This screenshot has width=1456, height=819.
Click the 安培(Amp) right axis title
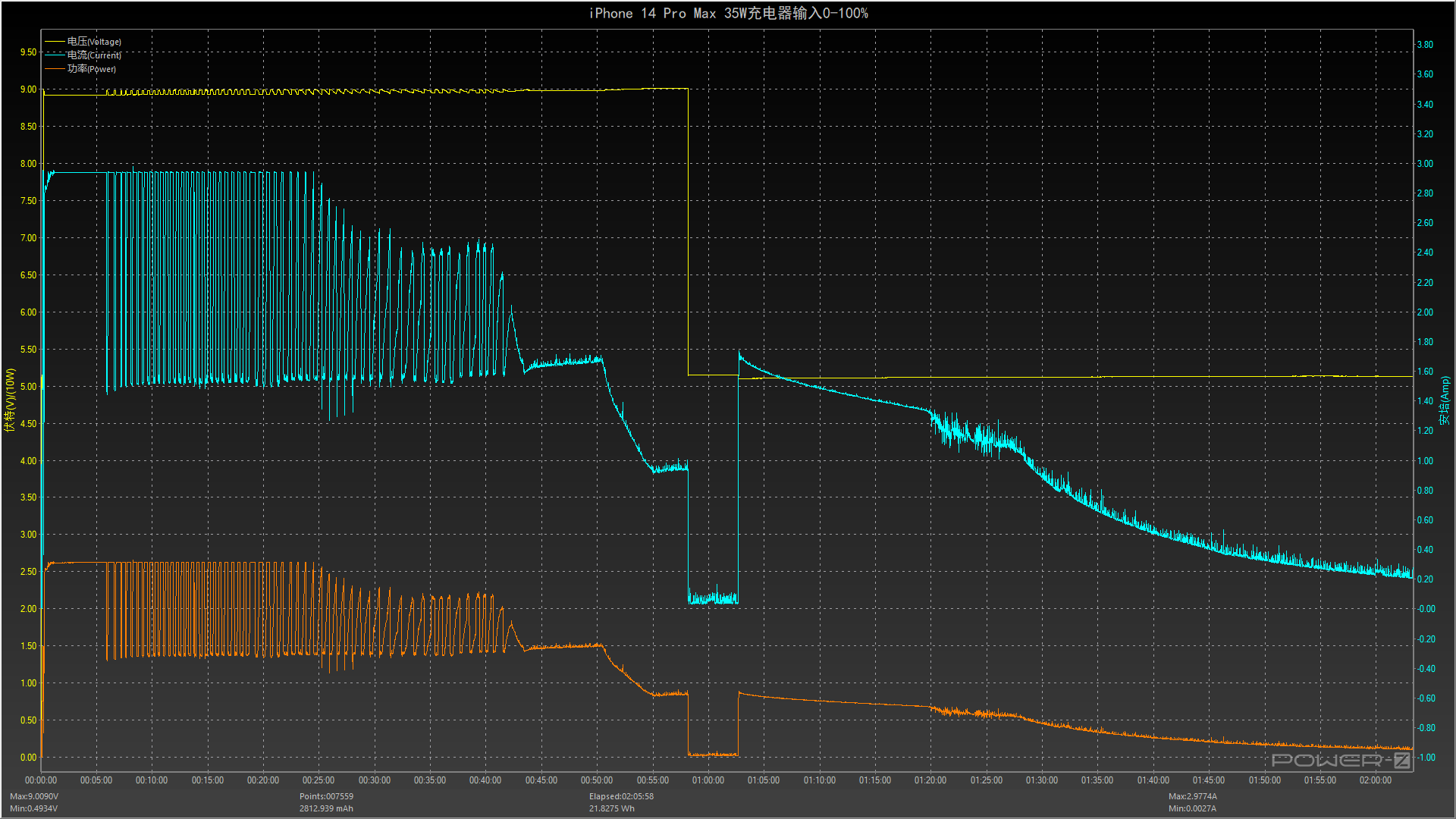1445,400
